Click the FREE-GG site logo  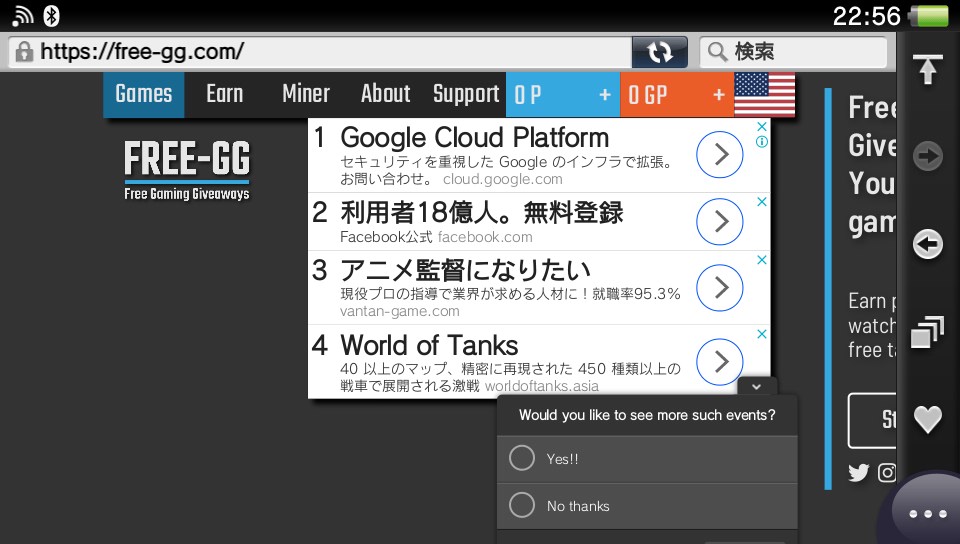[x=187, y=169]
